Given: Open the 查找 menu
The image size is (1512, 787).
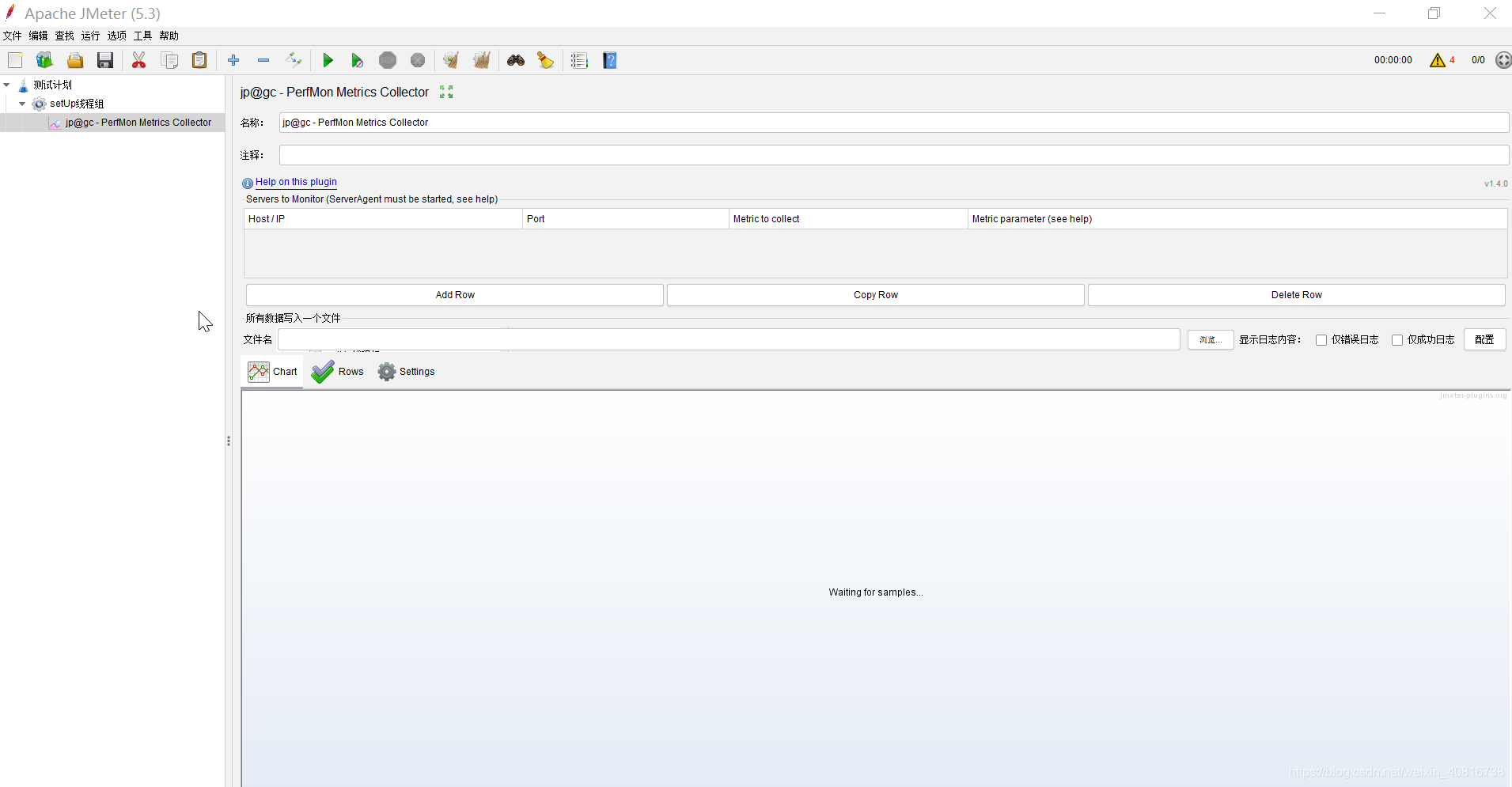Looking at the screenshot, I should tap(65, 36).
